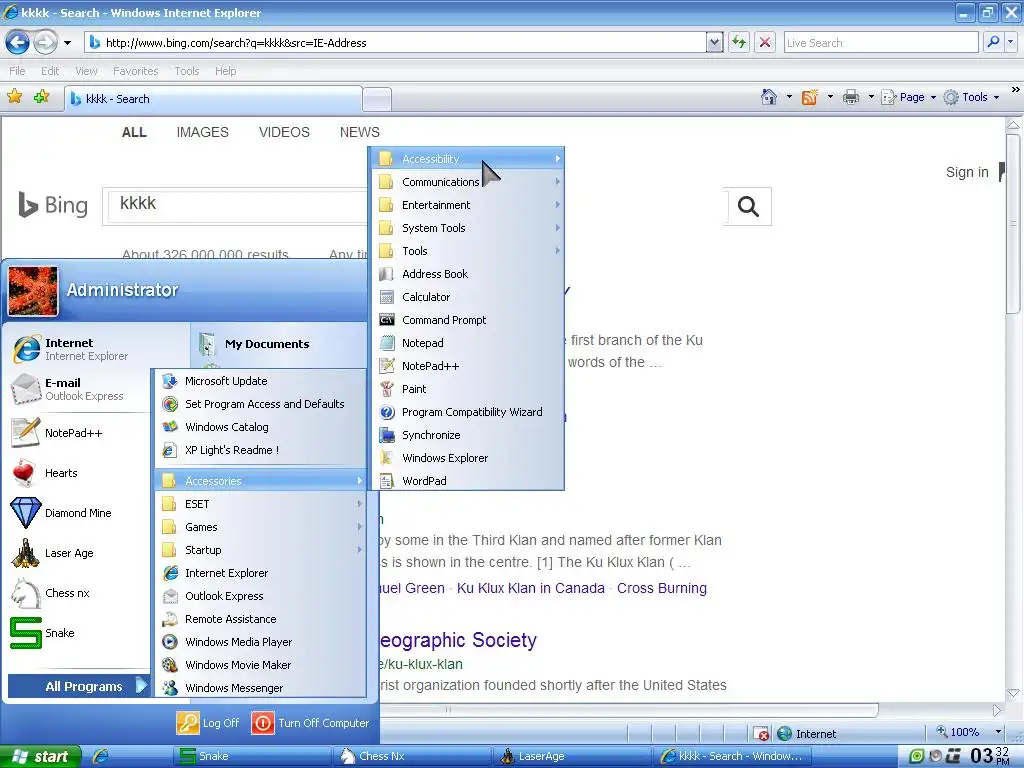The image size is (1024, 768).
Task: Open the address bar history dropdown
Action: [x=714, y=42]
